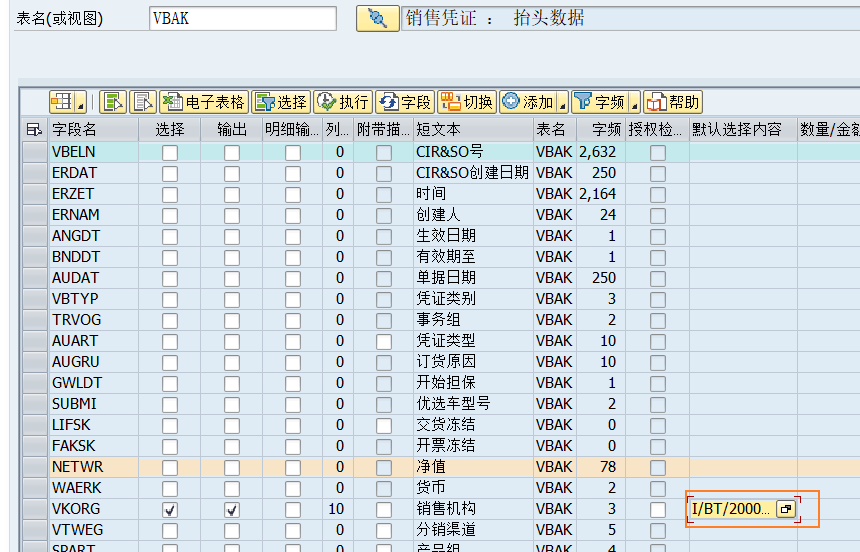Sort by the 字段名 column header
860x552 pixels.
tap(93, 129)
